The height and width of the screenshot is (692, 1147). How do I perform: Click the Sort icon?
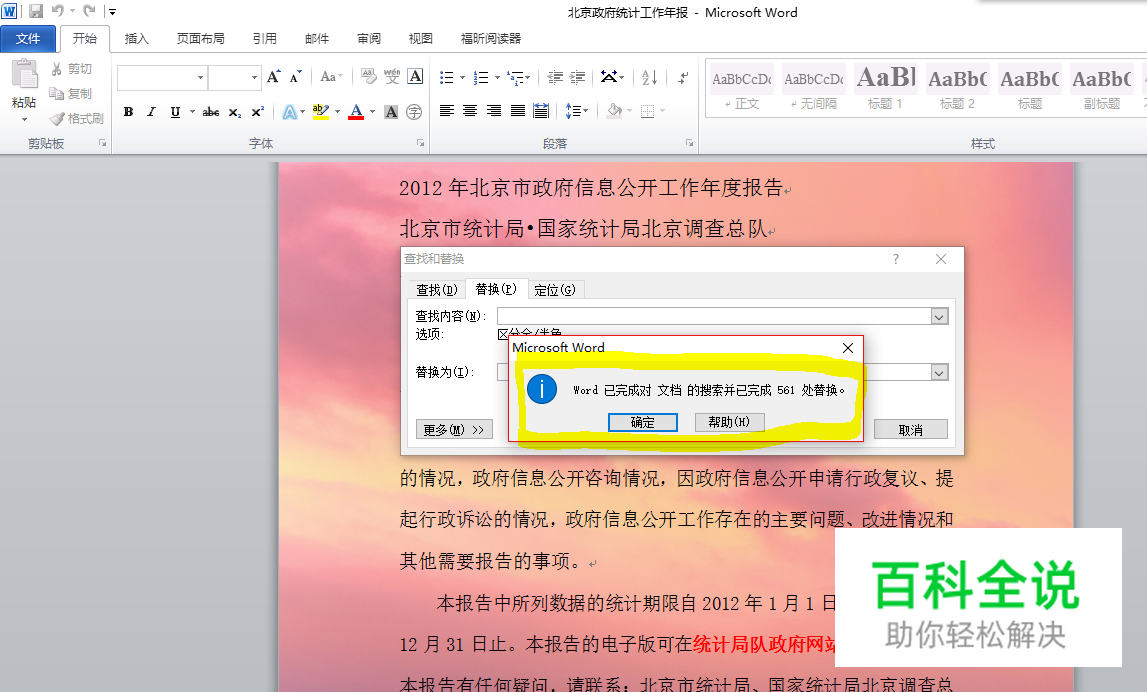(x=649, y=77)
